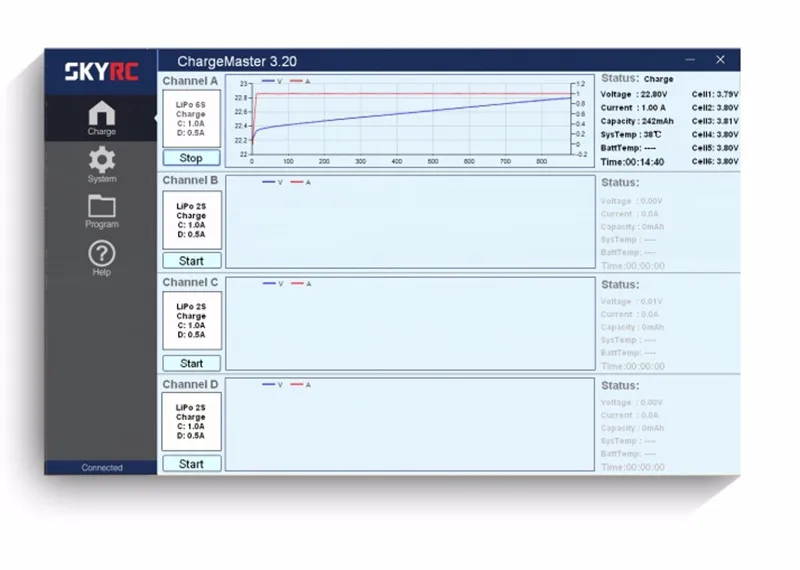Click Cell4 3.80V value

(x=715, y=134)
